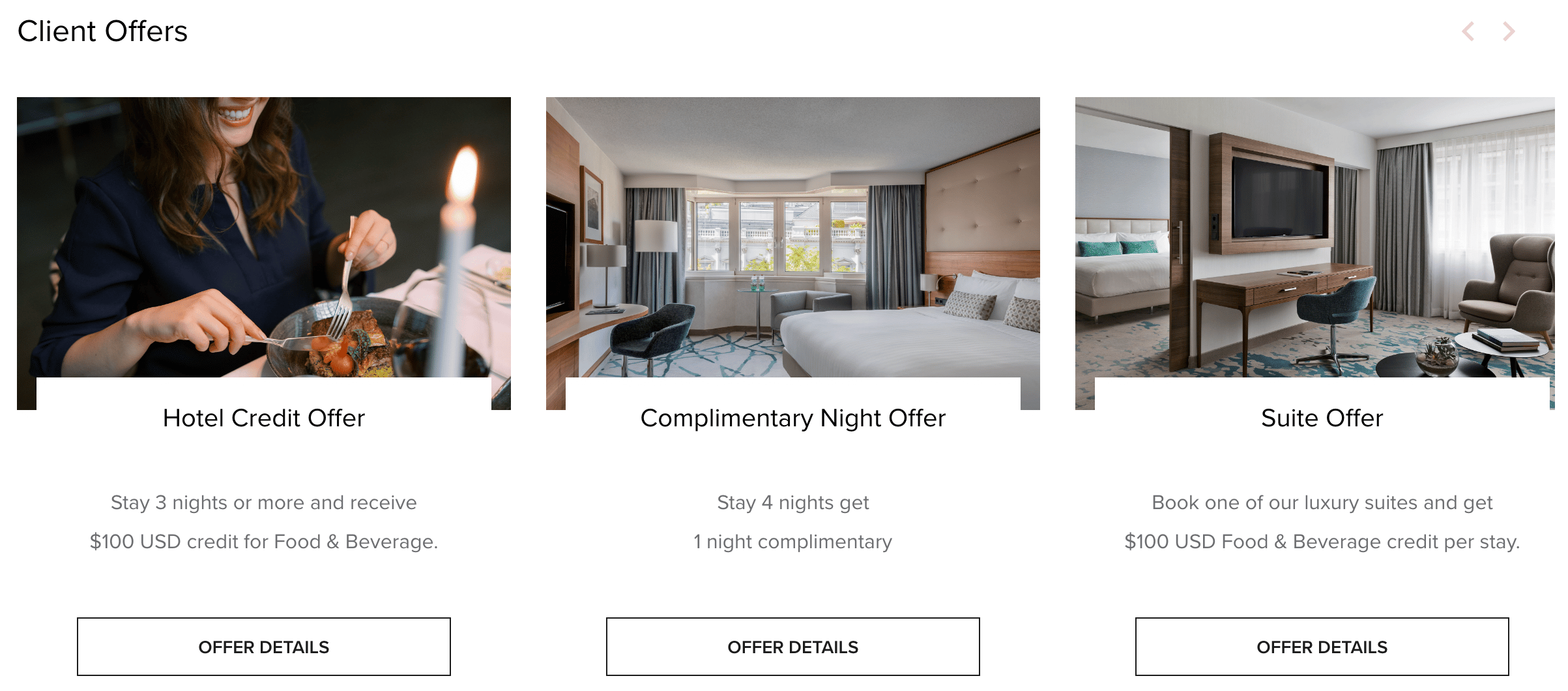Select the Suite Offer title
This screenshot has height=691, width=1568.
(x=1322, y=418)
